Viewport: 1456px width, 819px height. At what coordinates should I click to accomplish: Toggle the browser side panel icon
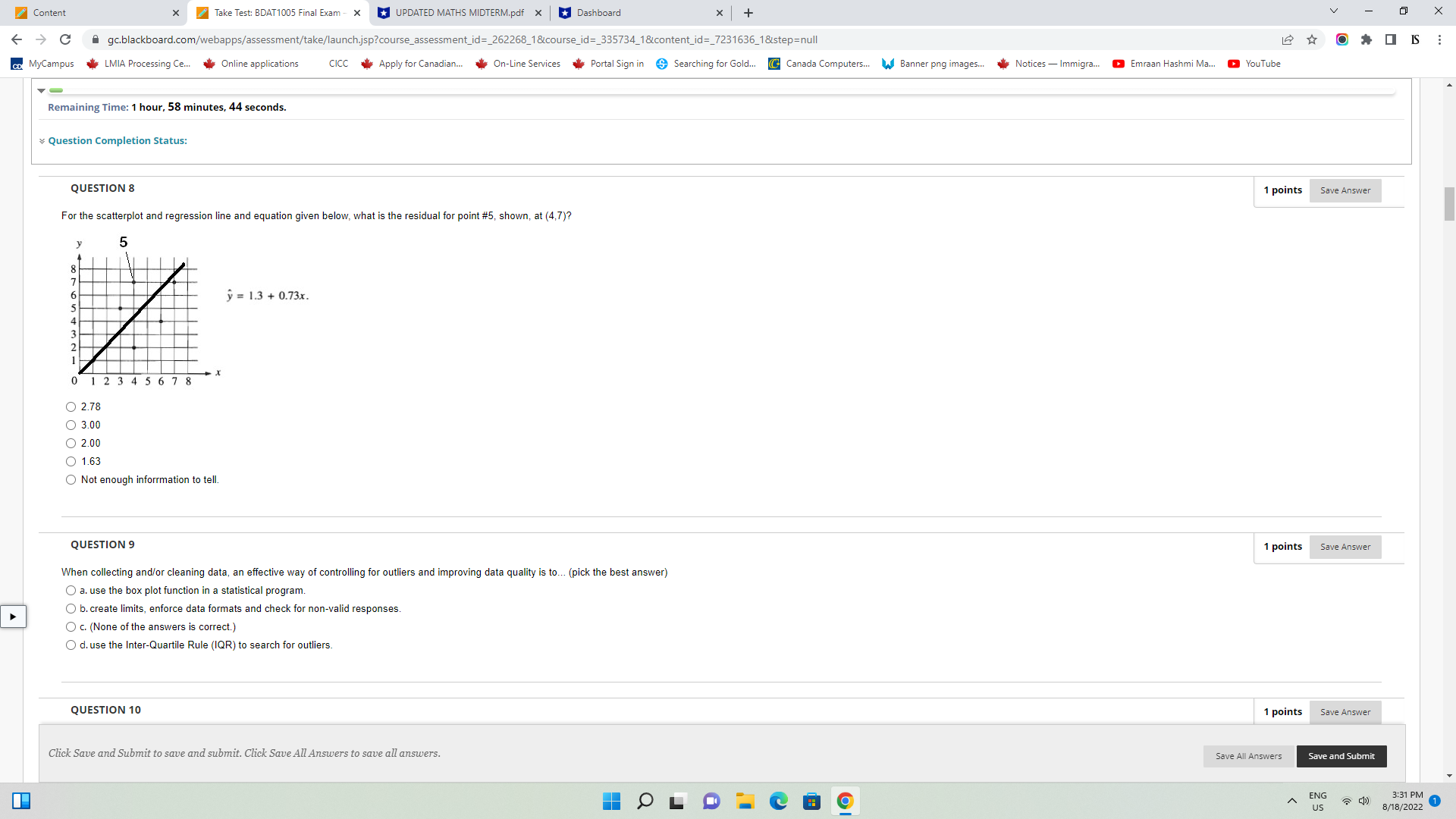pyautogui.click(x=1391, y=39)
